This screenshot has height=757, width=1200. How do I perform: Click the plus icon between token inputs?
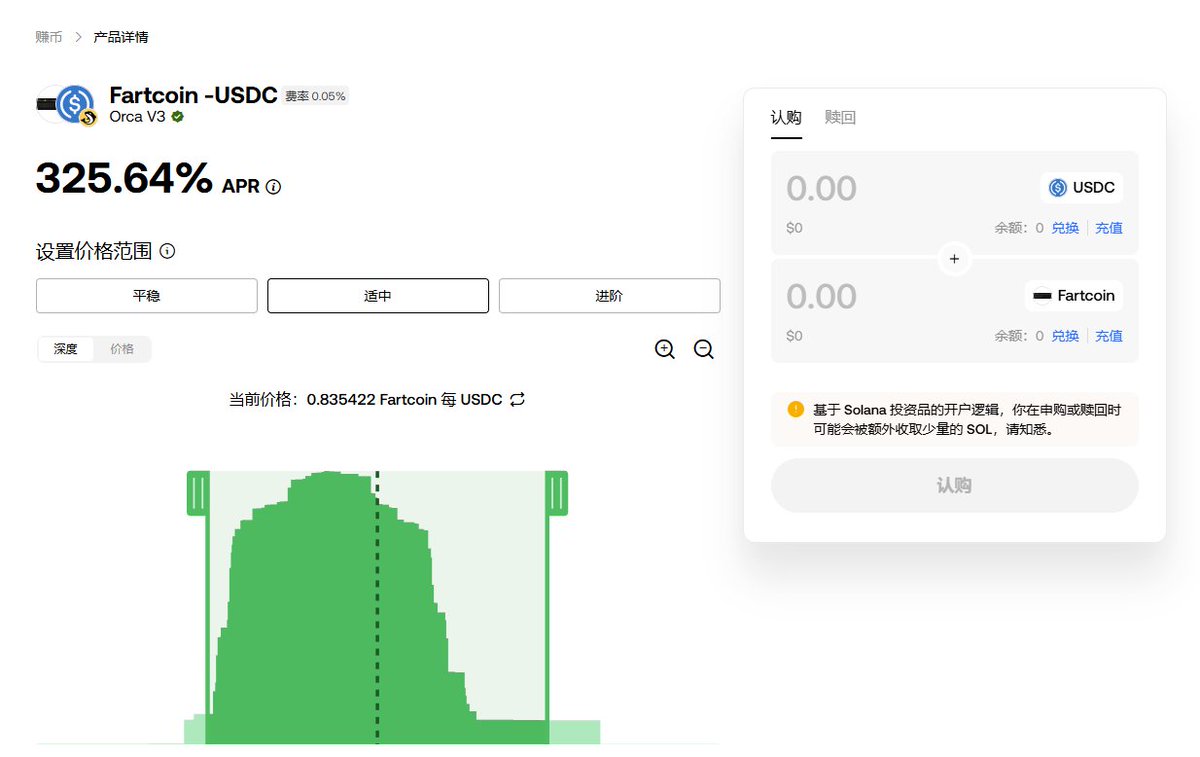954,259
